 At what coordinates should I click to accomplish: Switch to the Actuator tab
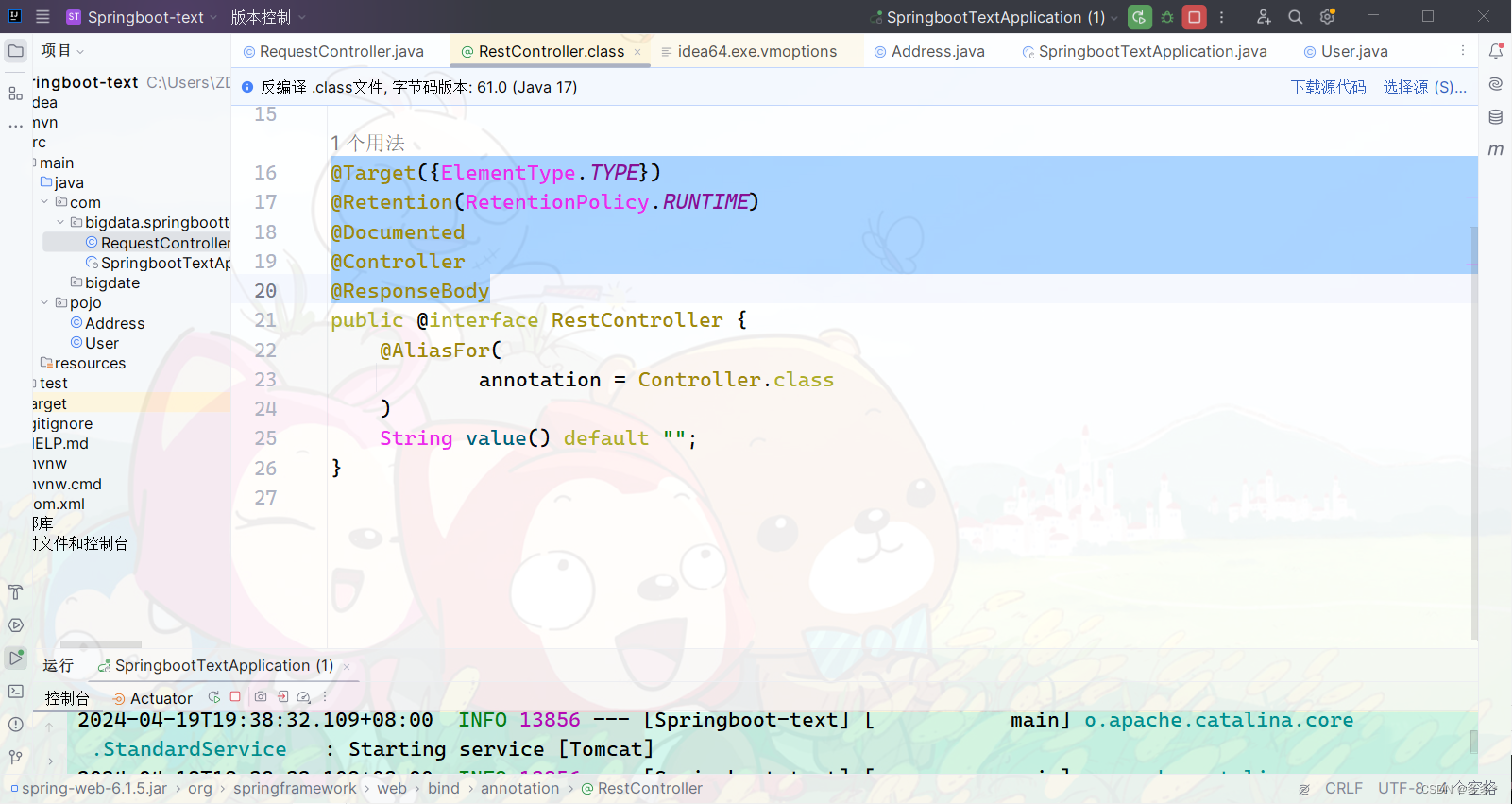[152, 698]
